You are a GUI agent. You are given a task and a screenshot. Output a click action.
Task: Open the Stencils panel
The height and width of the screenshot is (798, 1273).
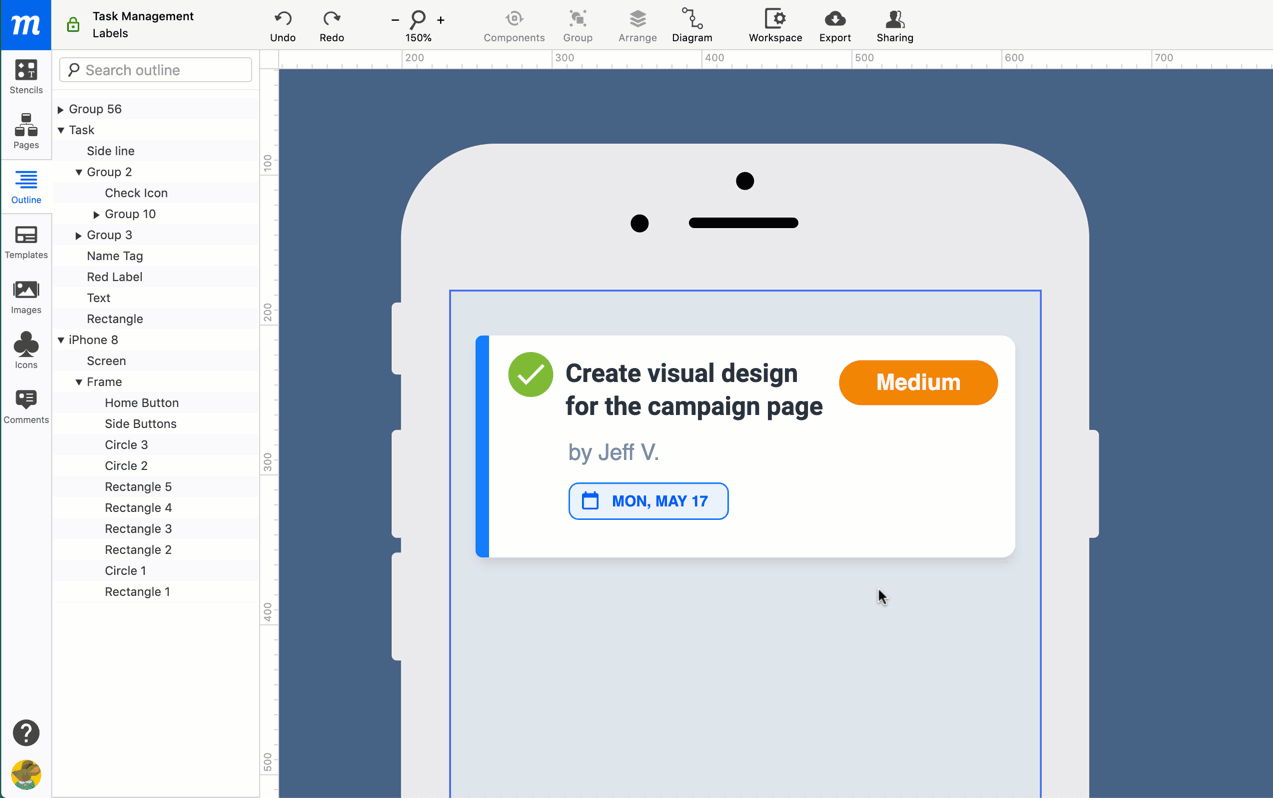coord(26,76)
